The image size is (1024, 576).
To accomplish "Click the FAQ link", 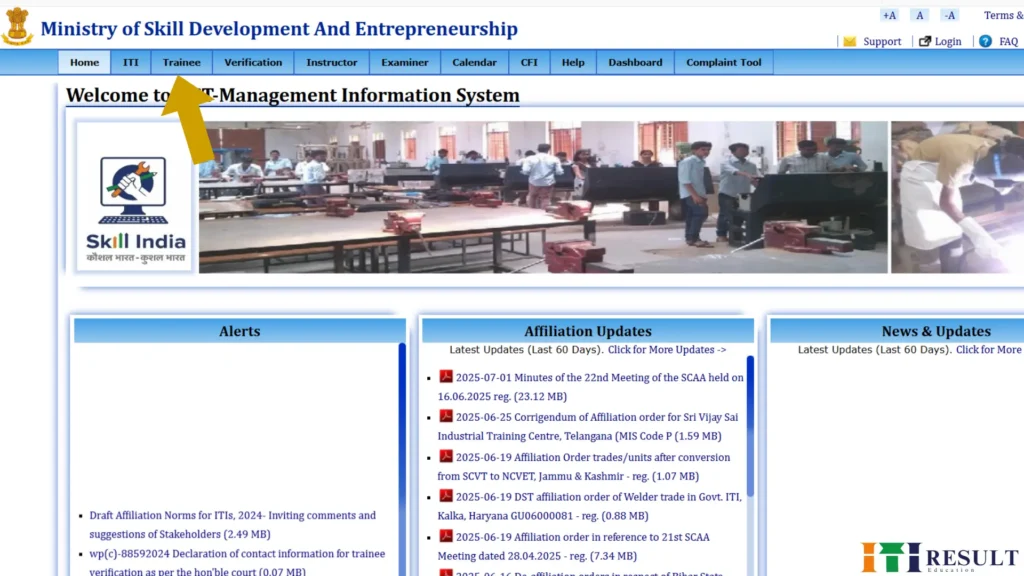I will 1008,41.
